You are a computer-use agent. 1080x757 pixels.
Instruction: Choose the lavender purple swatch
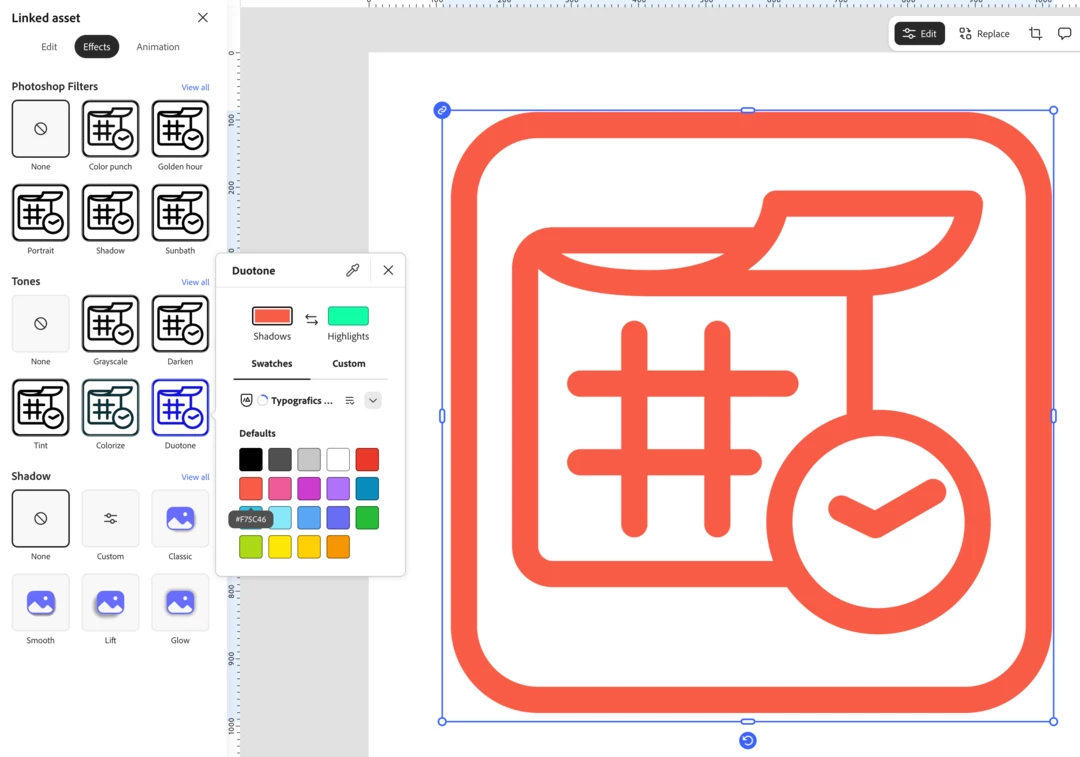coord(338,488)
